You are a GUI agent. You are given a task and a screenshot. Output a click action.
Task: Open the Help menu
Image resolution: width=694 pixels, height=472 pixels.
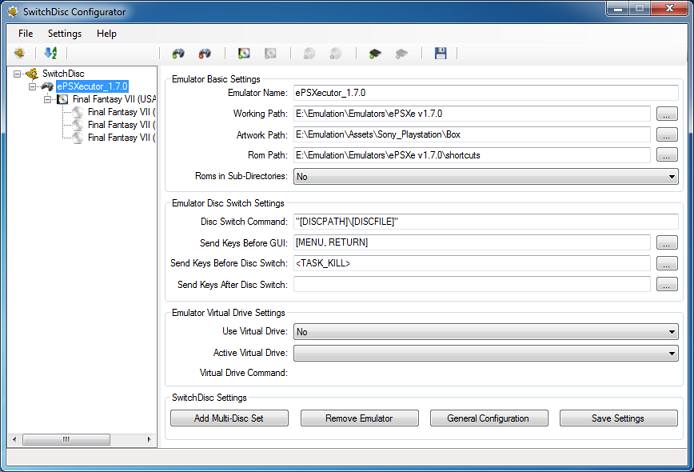click(107, 34)
